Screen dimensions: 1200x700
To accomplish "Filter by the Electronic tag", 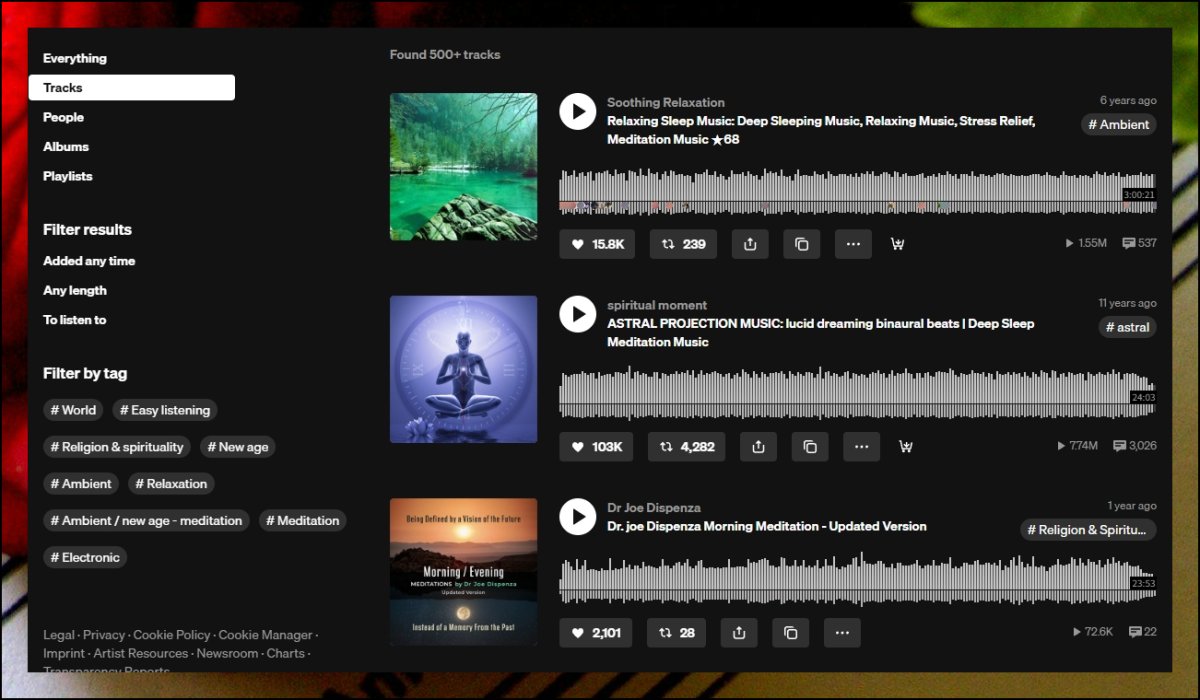I will [x=85, y=558].
